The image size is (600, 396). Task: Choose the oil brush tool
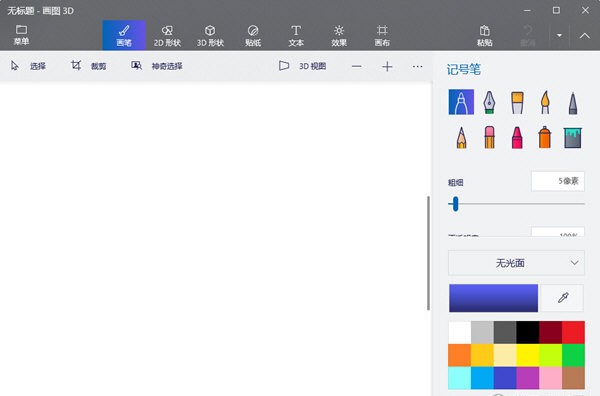pyautogui.click(x=517, y=103)
